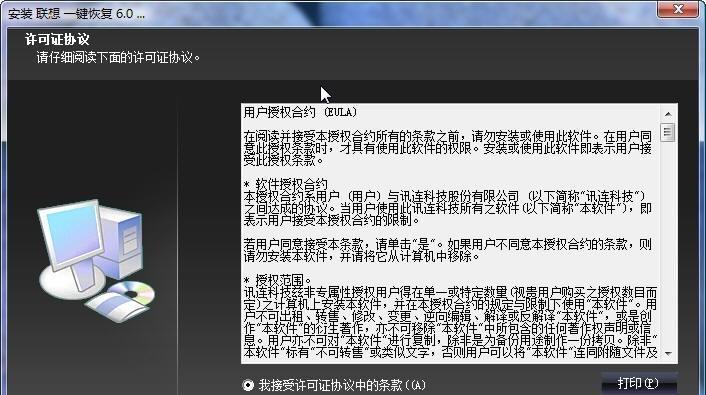The image size is (706, 395).
Task: Click the line starting "若用户同意接受本条款"
Action: 448,244
